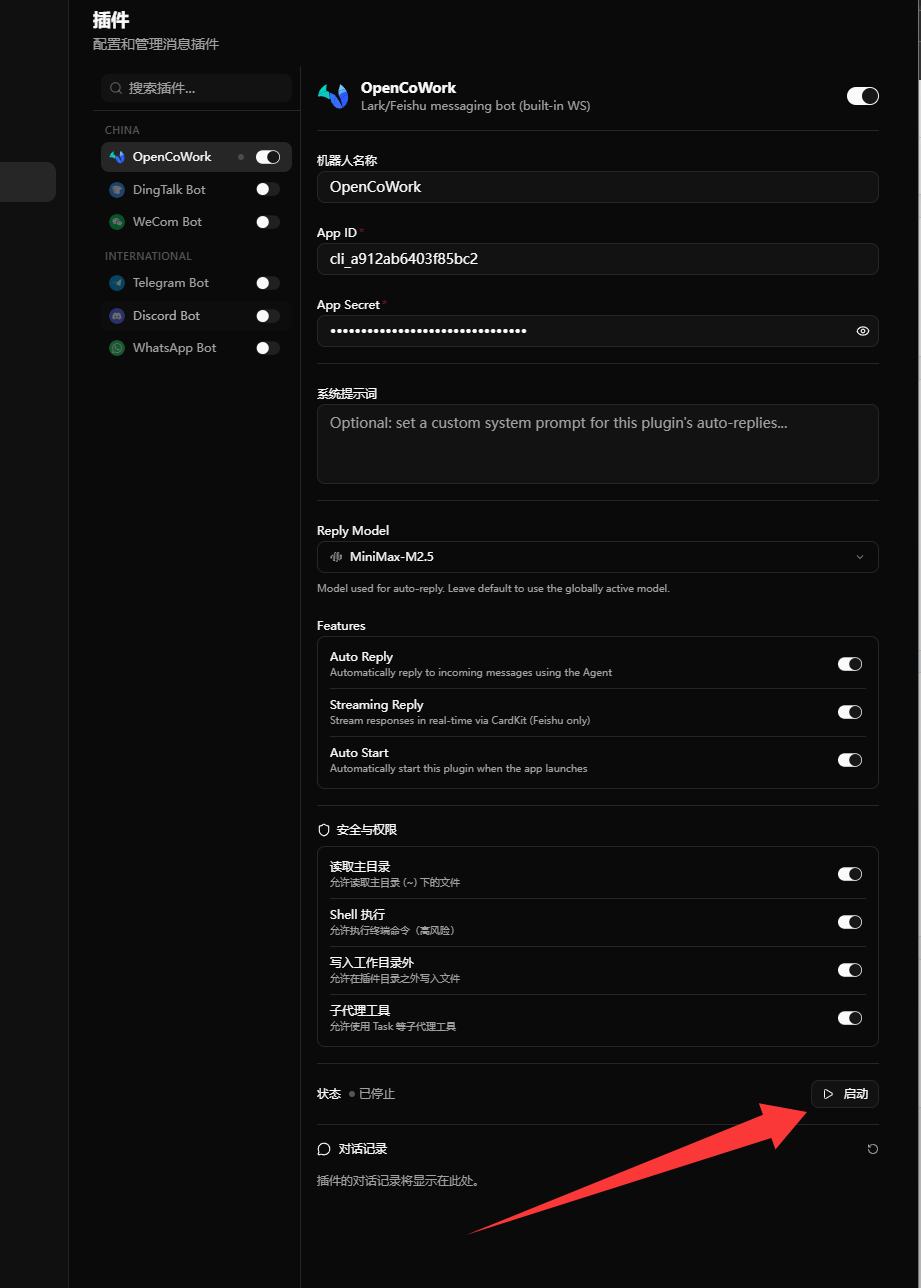Click the App ID input field
921x1288 pixels.
598,259
